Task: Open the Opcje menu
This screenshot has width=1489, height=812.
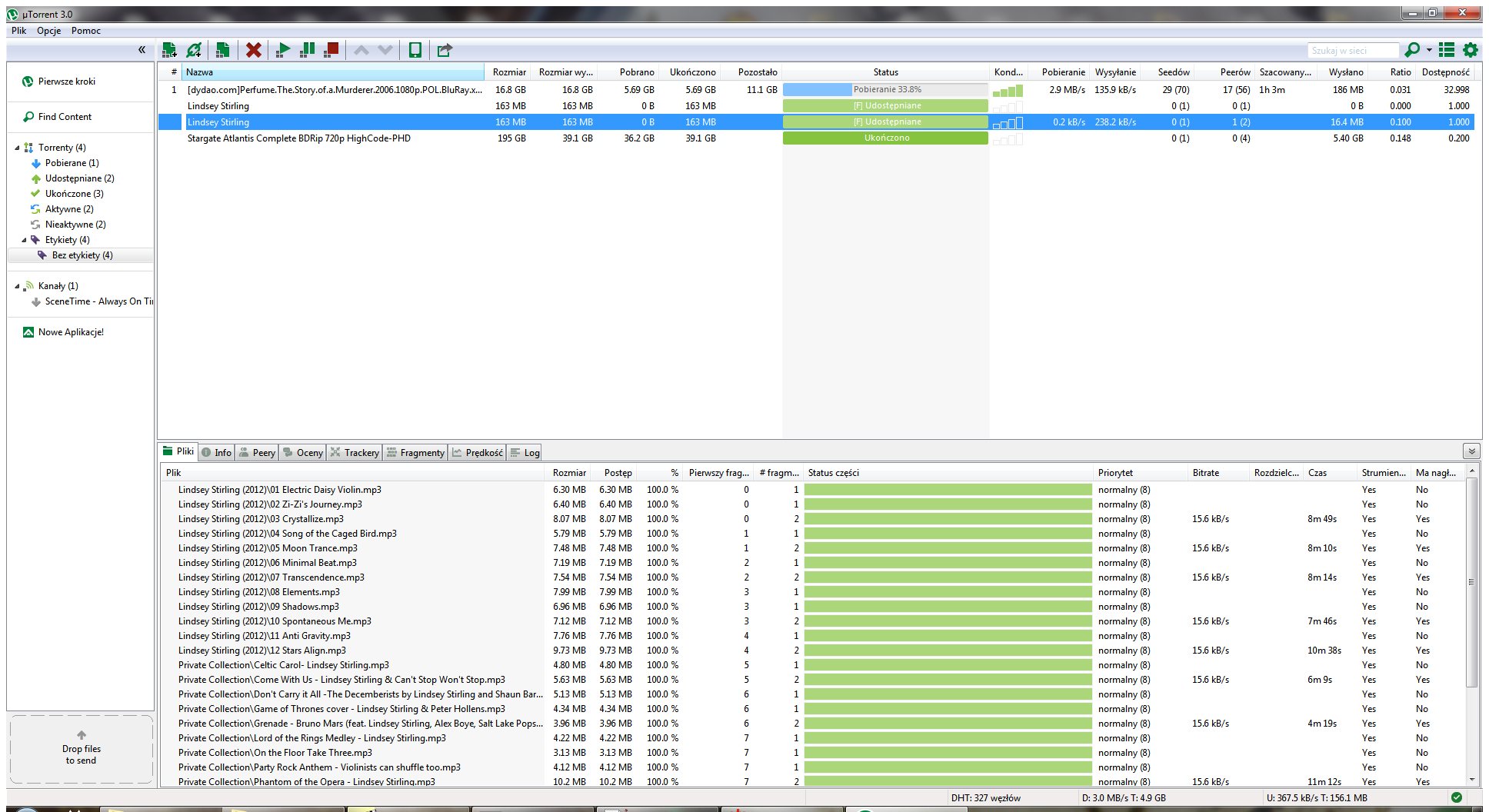Action: tap(49, 31)
